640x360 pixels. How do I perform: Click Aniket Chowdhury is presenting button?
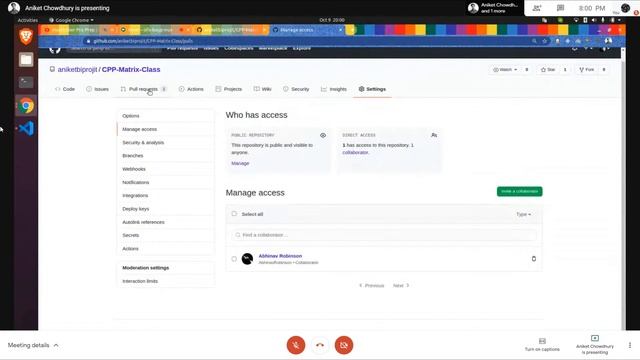click(595, 345)
